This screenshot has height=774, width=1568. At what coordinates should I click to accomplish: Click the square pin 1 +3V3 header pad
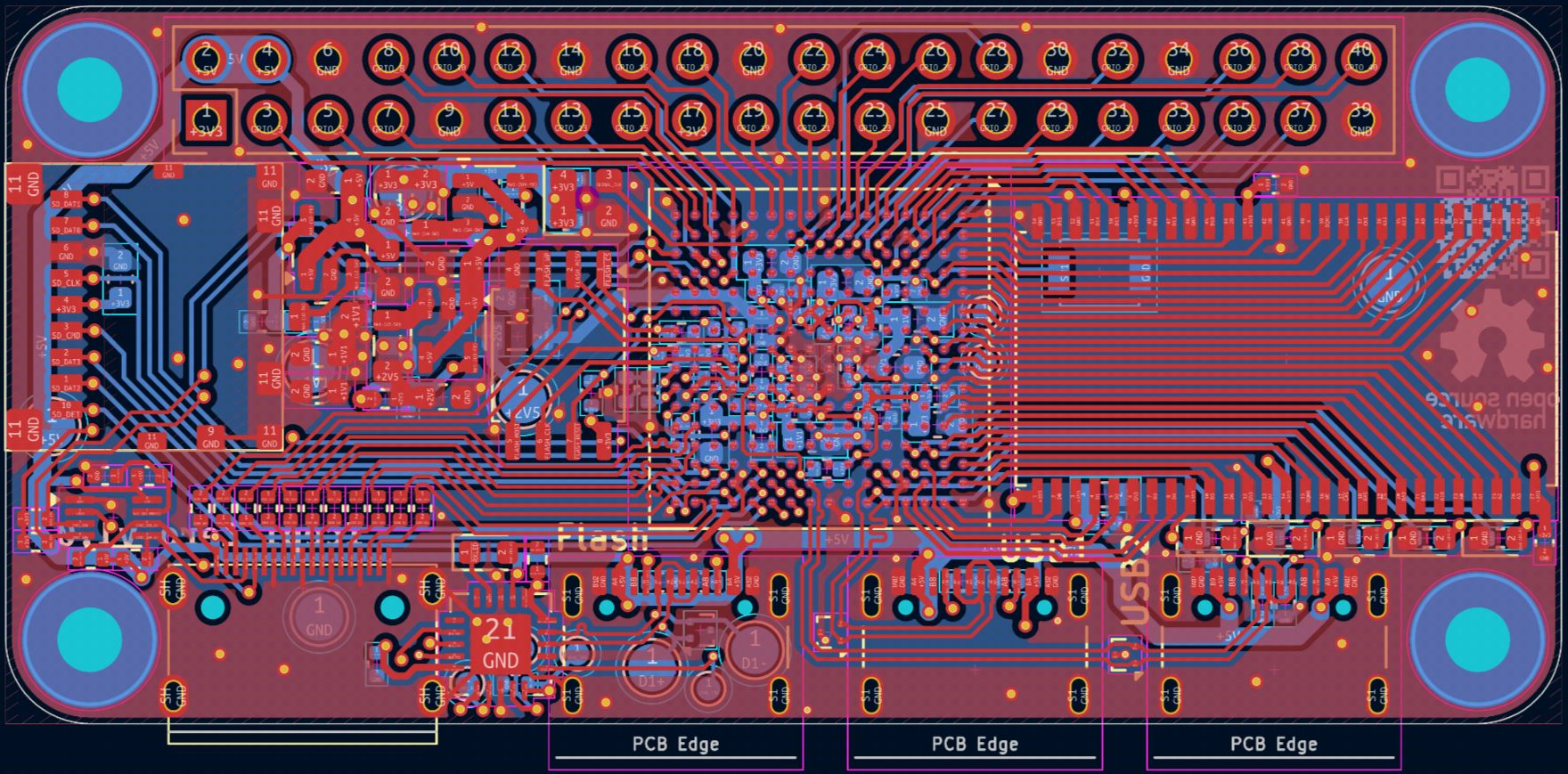click(207, 119)
